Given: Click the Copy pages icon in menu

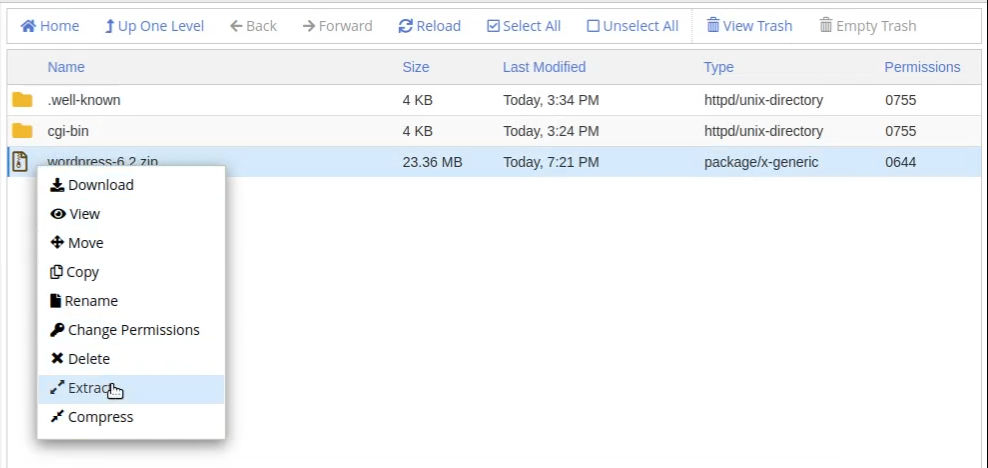Looking at the screenshot, I should 56,271.
